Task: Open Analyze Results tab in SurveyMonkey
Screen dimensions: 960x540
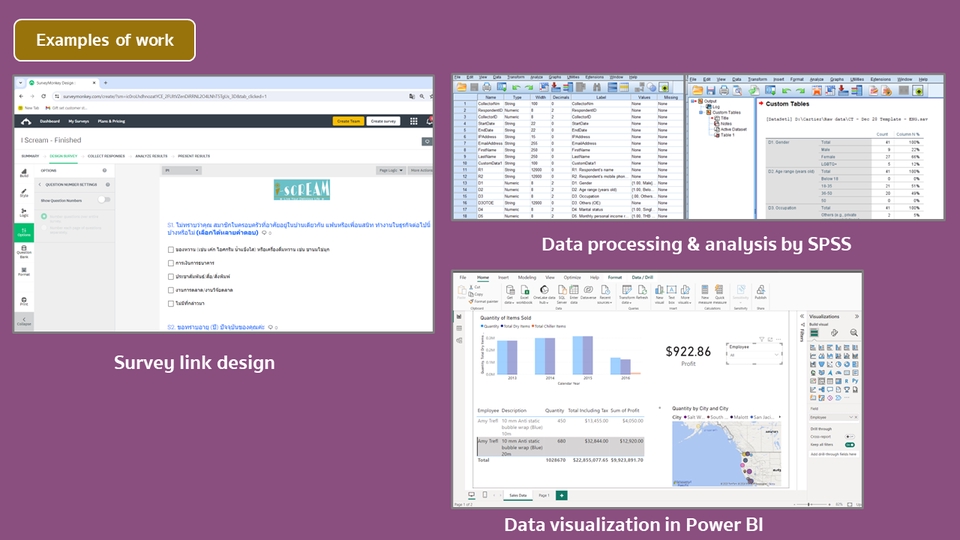Action: 151,156
